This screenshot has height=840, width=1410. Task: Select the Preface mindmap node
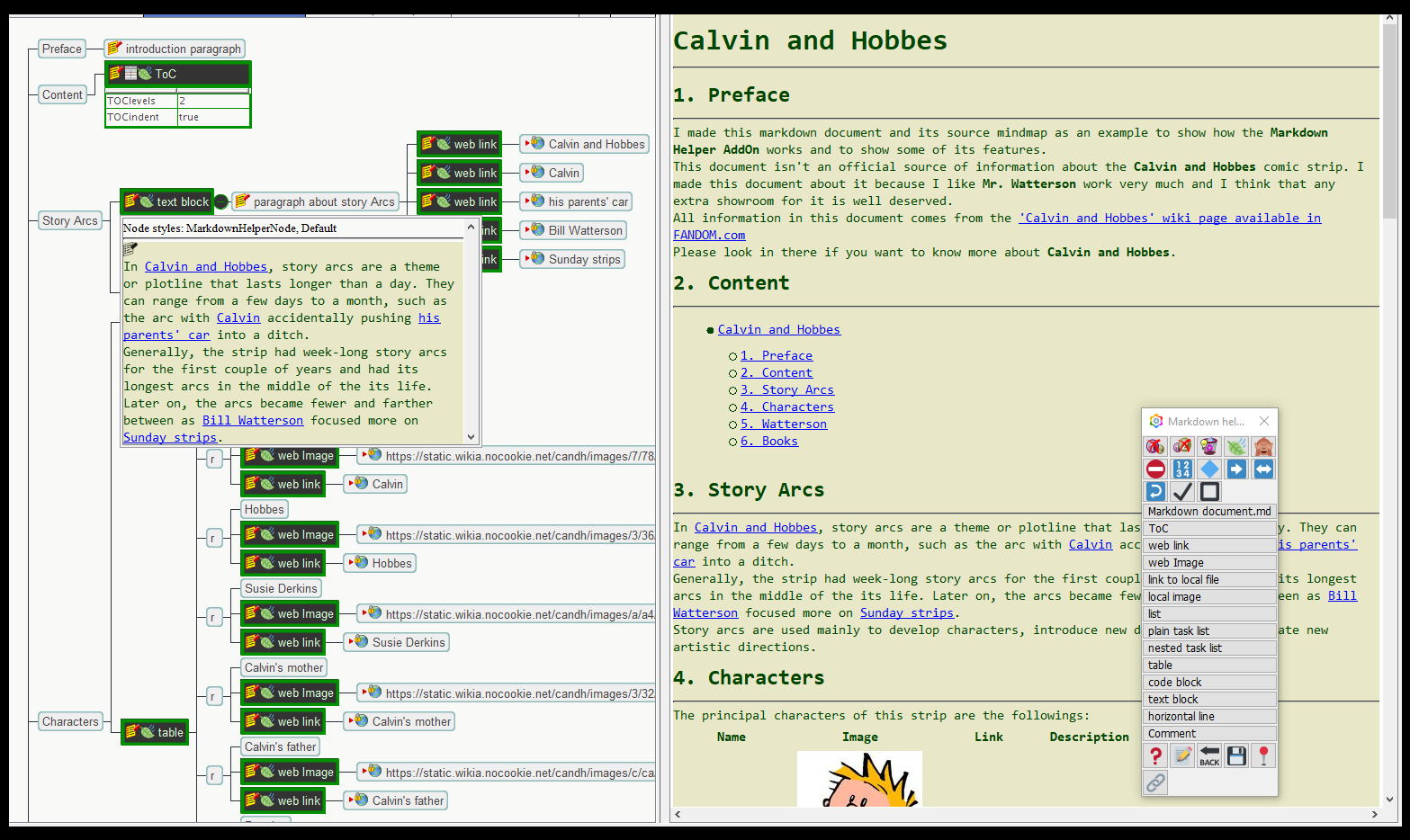tap(62, 49)
